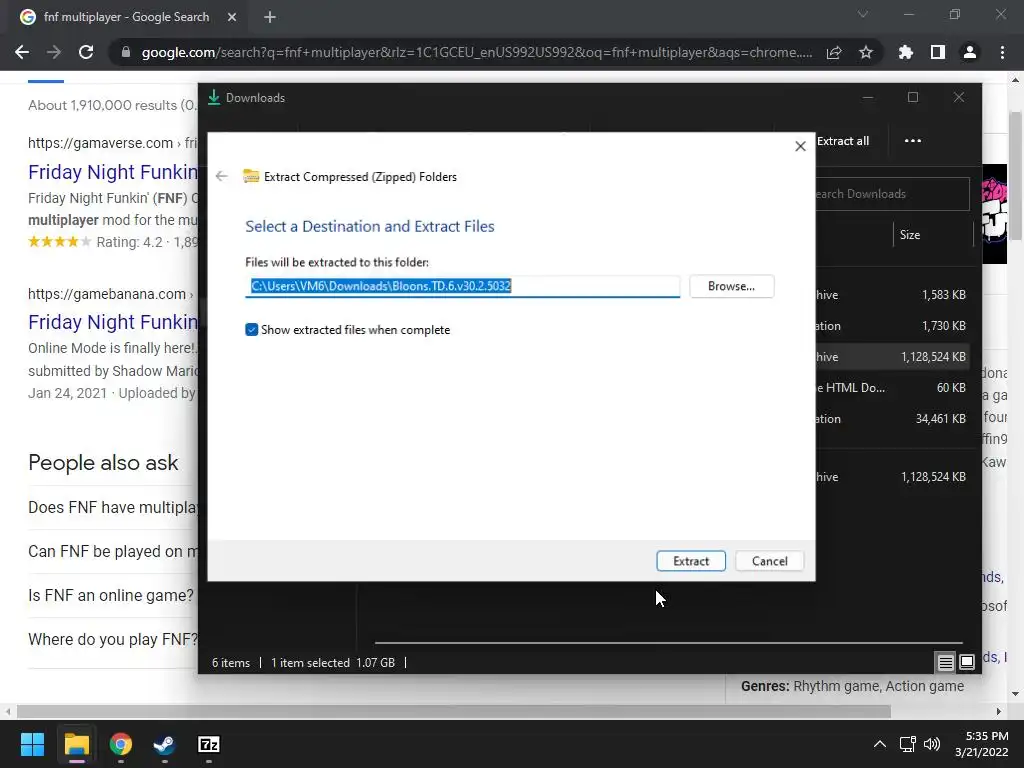Viewport: 1024px width, 768px height.
Task: Click the page vertical scrollbar thumb
Action: (1014, 176)
